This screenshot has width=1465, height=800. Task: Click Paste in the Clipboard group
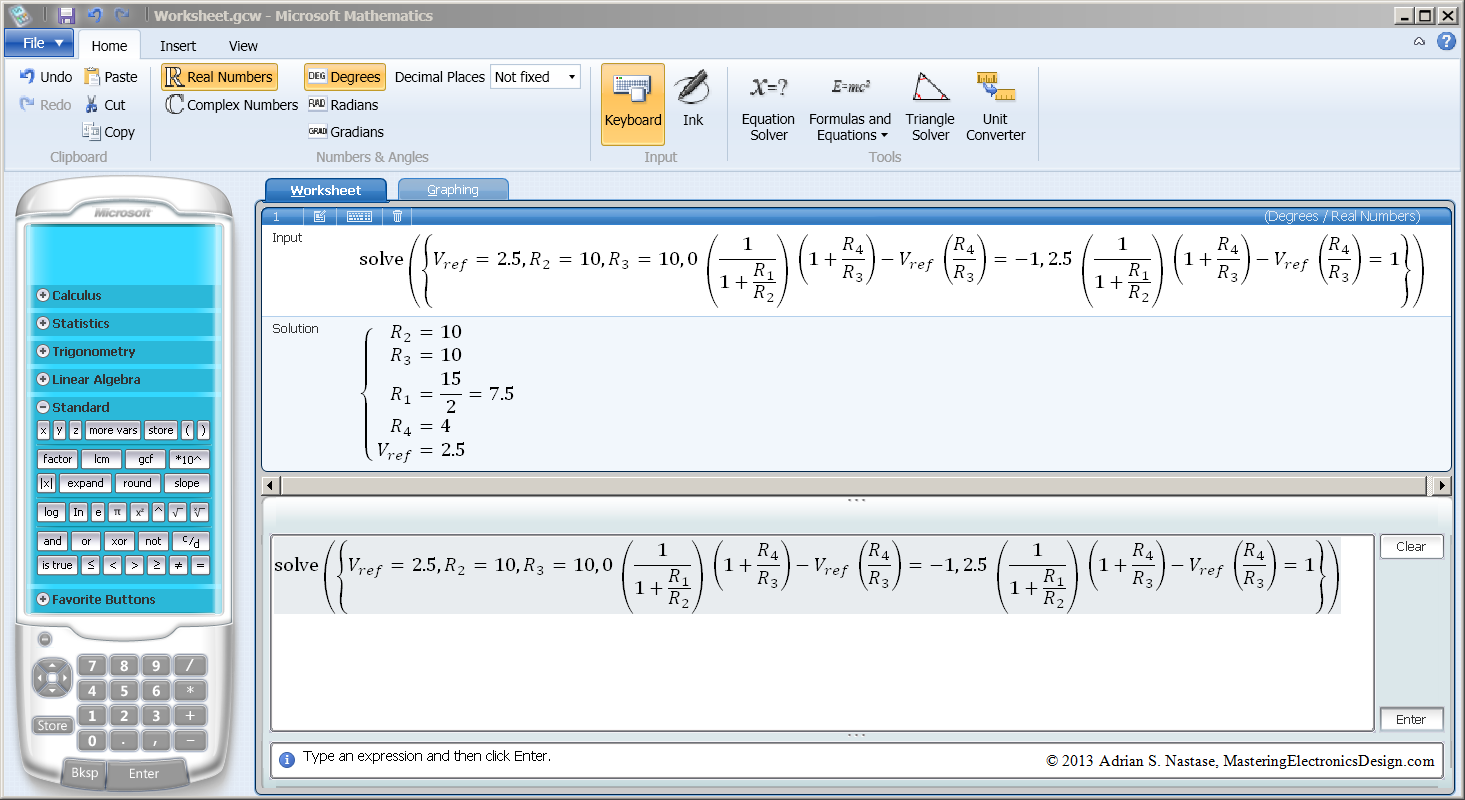coord(111,77)
